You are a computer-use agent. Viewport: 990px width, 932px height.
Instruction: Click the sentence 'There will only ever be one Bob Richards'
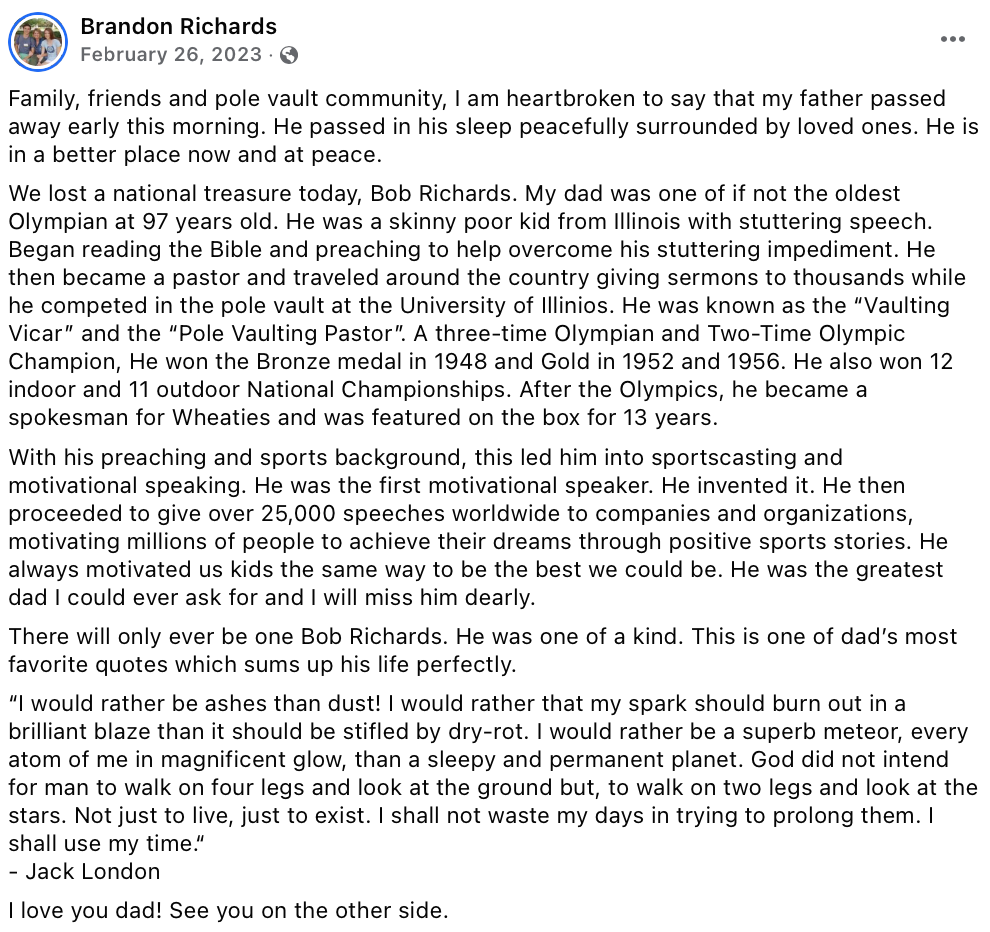tap(226, 636)
